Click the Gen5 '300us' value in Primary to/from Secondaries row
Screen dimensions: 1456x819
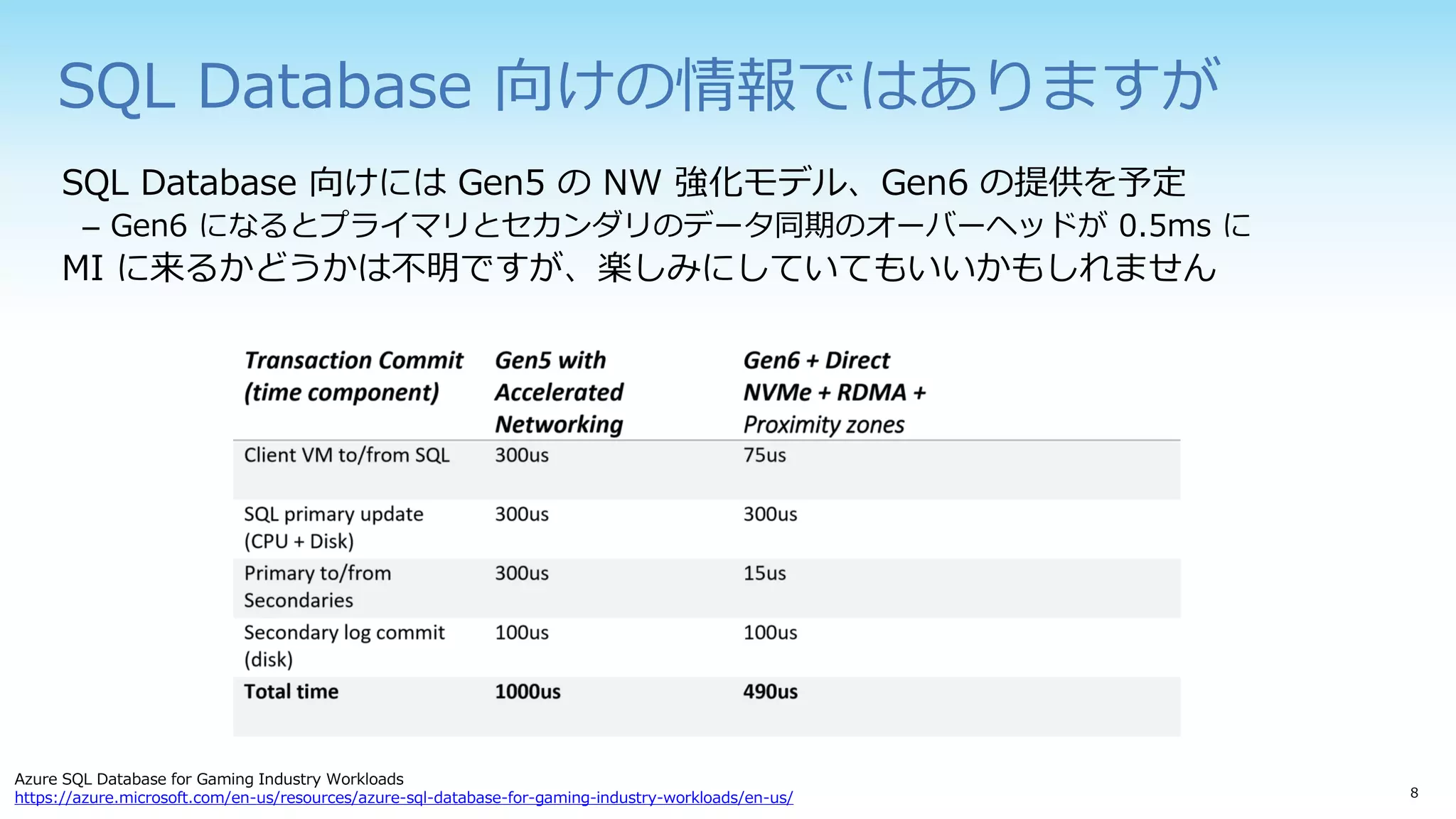click(522, 573)
